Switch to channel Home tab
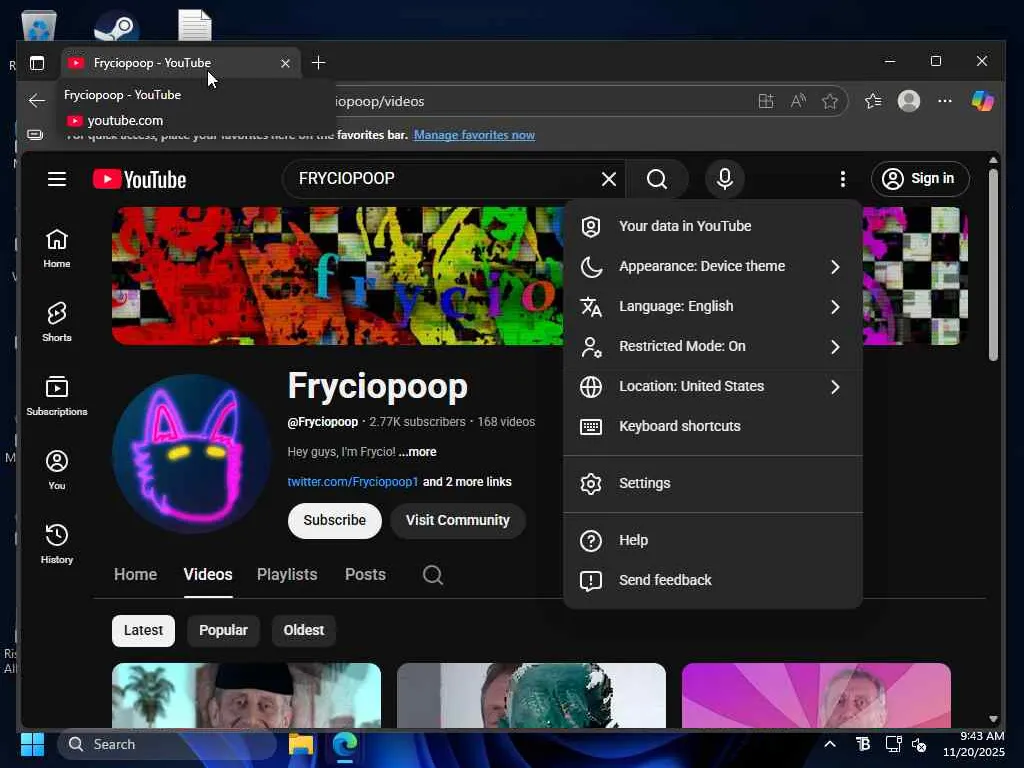This screenshot has height=768, width=1024. coord(135,575)
